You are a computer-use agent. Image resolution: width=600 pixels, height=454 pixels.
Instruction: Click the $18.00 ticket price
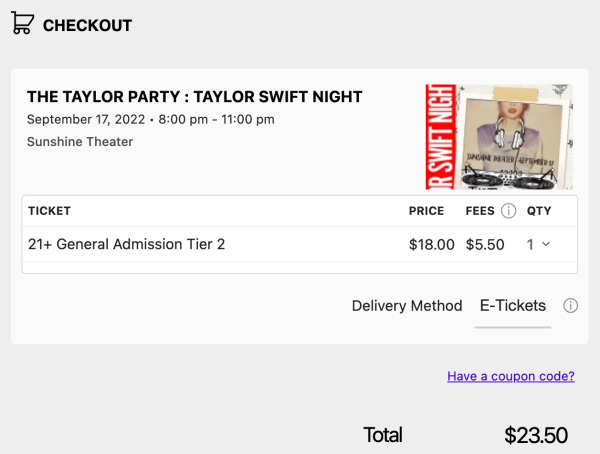[432, 244]
